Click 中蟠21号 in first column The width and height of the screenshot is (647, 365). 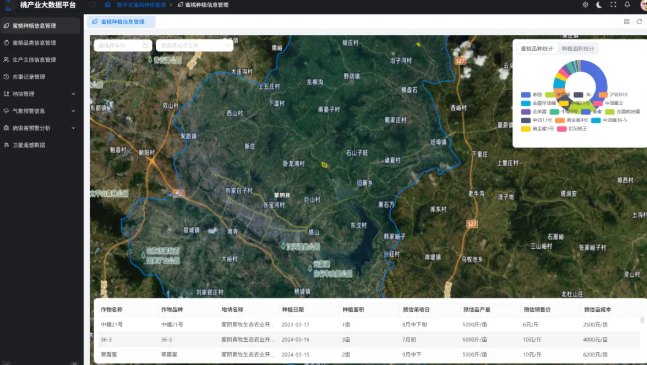tap(112, 325)
